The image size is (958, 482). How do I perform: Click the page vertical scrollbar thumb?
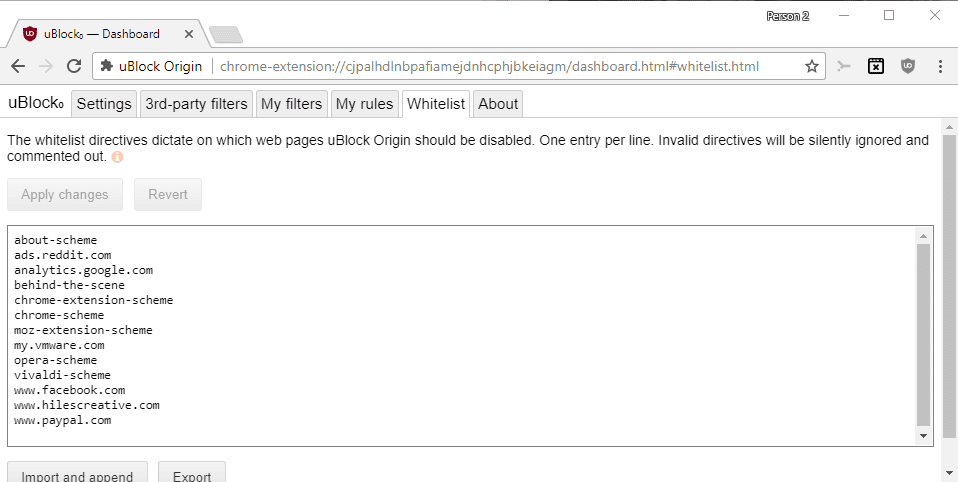coord(949,287)
